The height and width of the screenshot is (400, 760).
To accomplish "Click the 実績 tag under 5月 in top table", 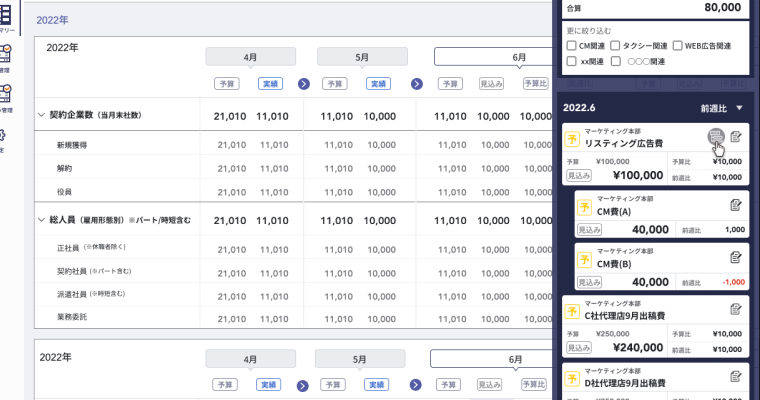I will coord(378,85).
